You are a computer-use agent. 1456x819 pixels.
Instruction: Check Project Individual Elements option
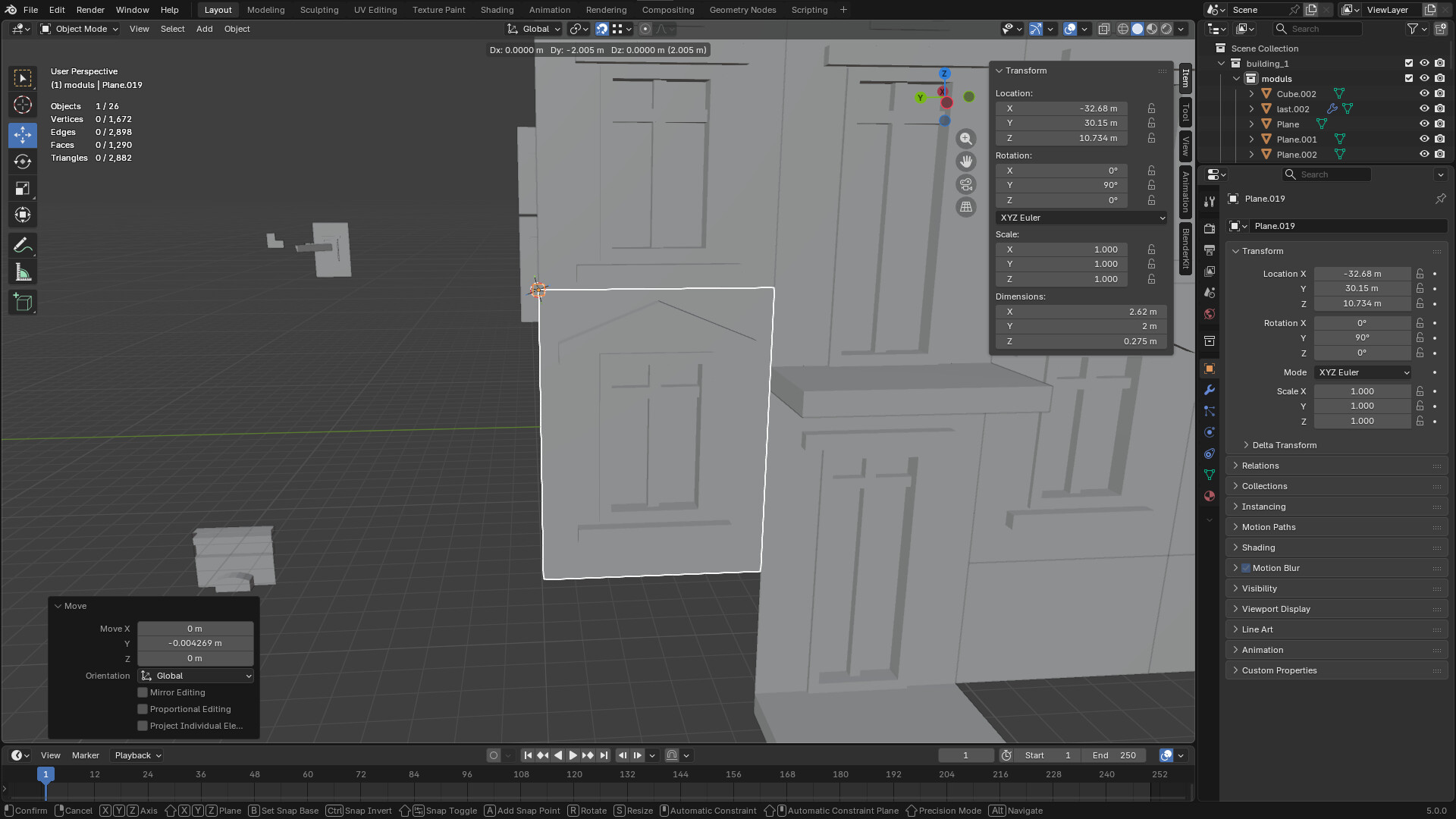(x=143, y=726)
